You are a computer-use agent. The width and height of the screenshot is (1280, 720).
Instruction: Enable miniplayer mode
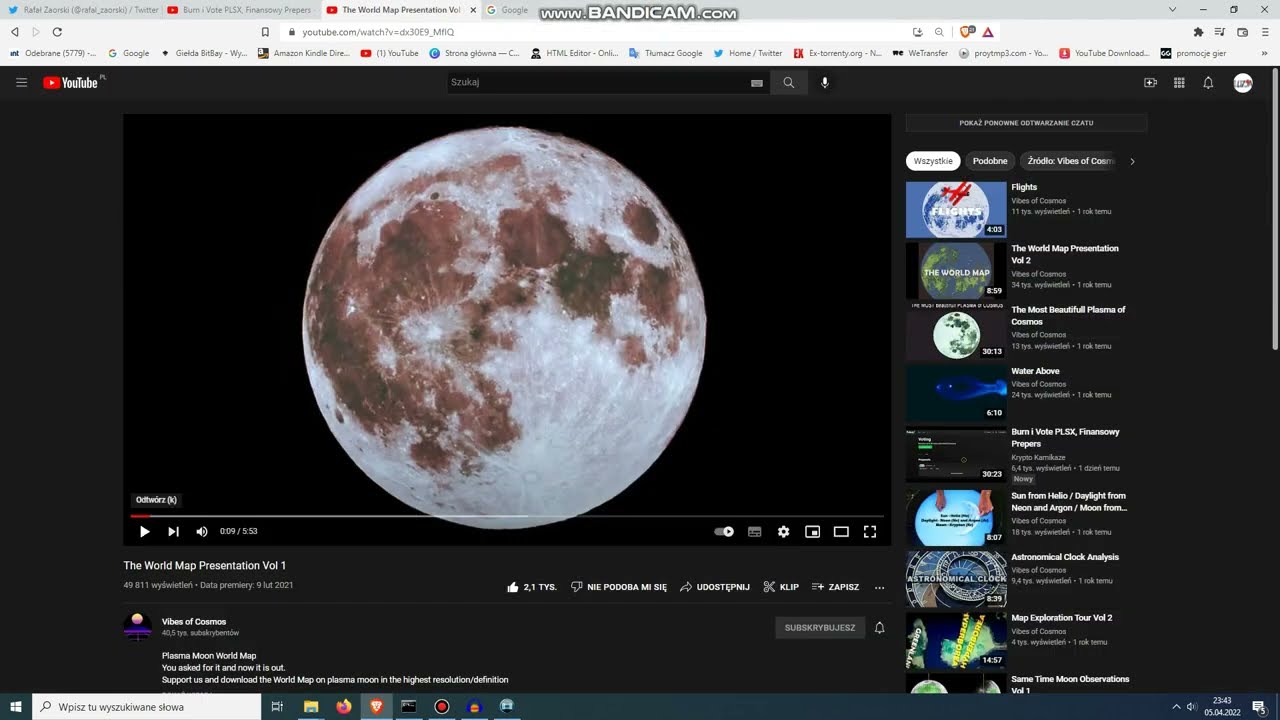813,532
